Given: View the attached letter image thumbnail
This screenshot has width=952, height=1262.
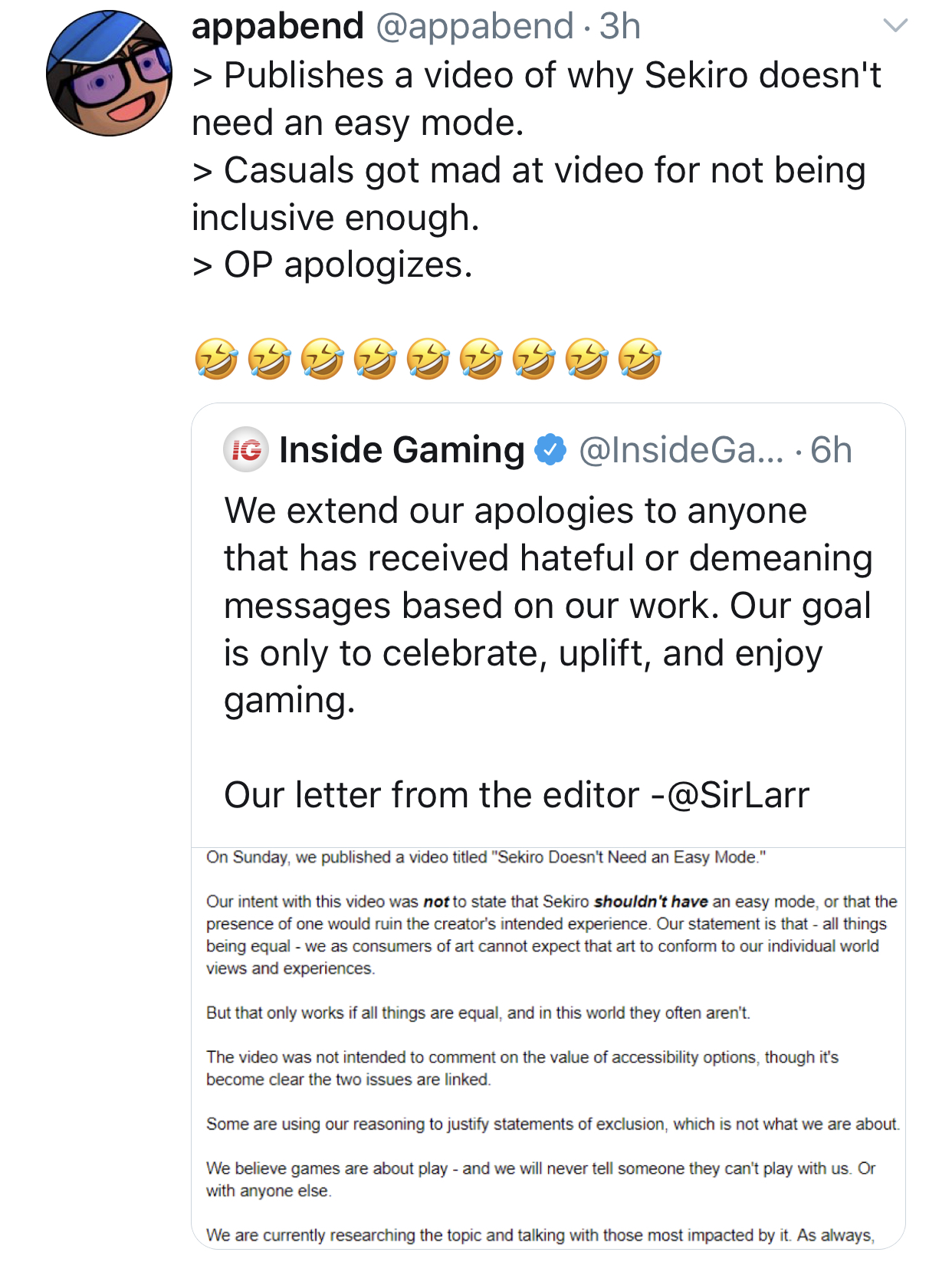Looking at the screenshot, I should click(x=548, y=1047).
